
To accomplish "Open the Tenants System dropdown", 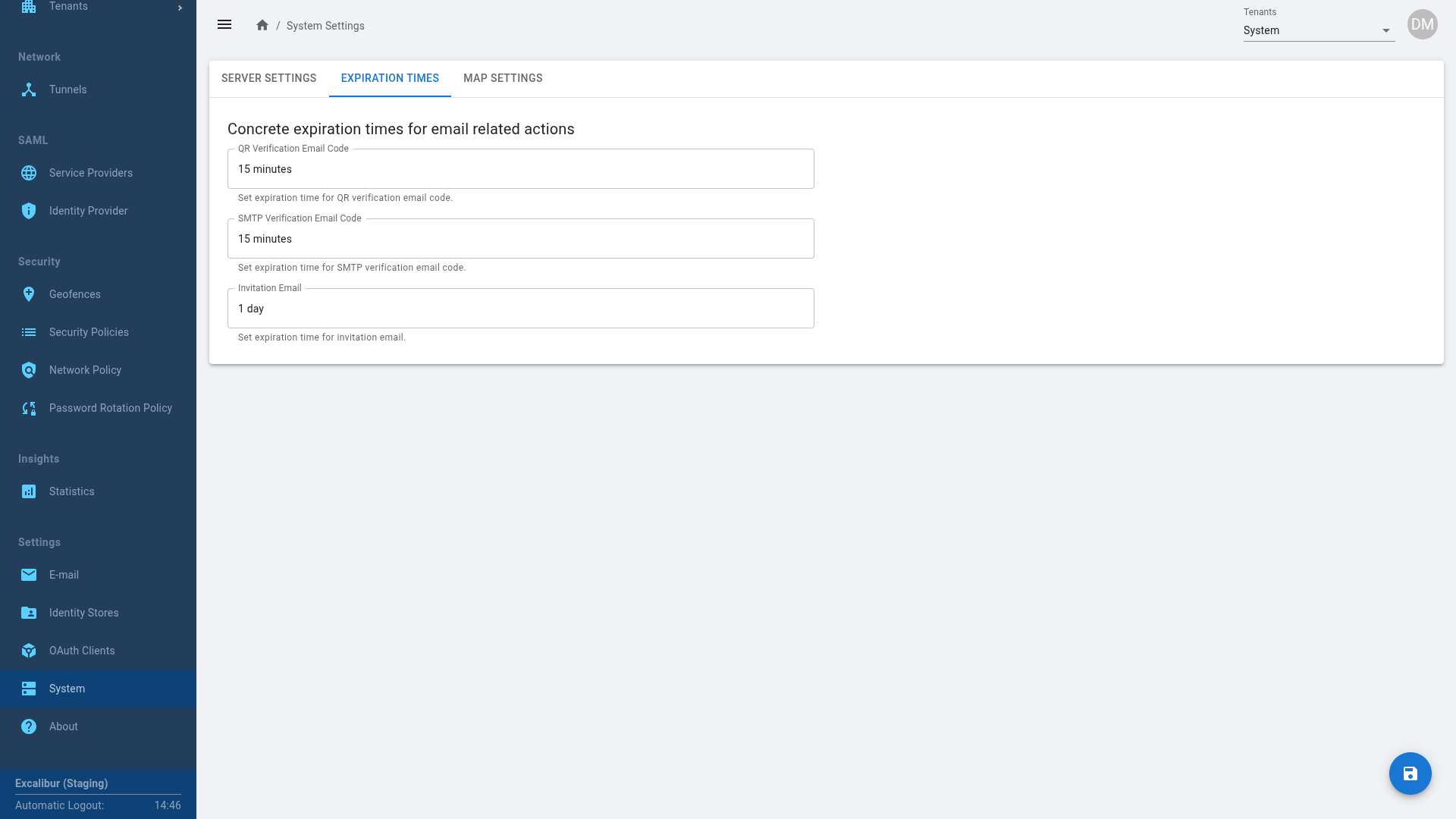I will (1318, 30).
